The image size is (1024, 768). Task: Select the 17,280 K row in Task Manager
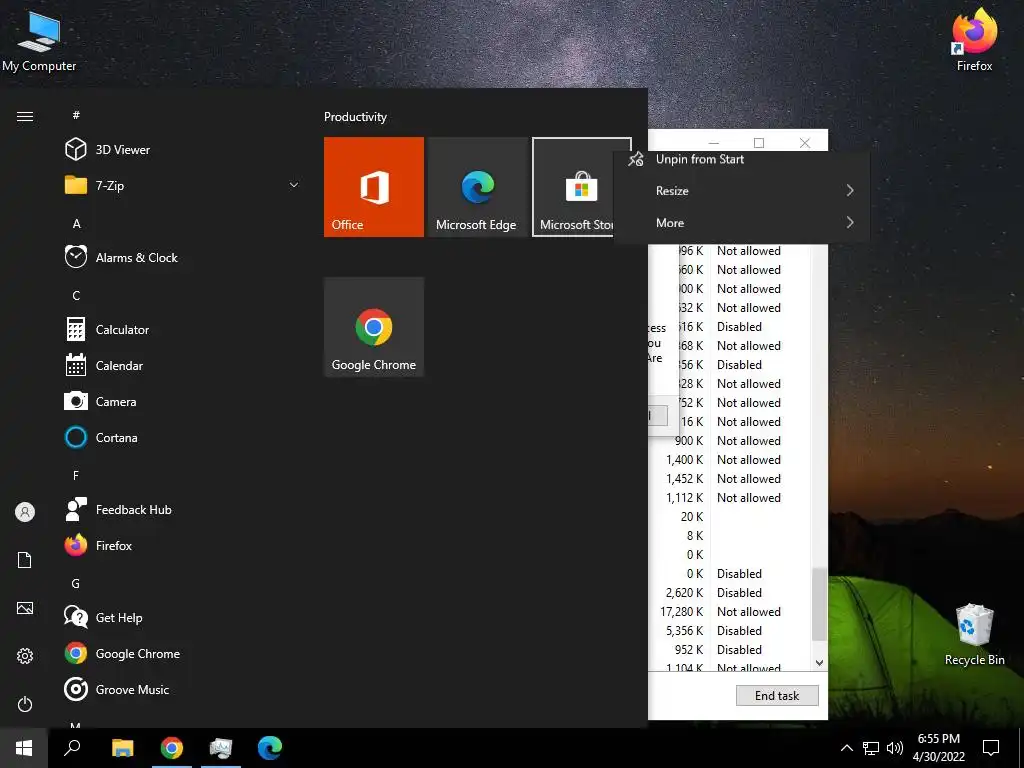pyautogui.click(x=730, y=612)
